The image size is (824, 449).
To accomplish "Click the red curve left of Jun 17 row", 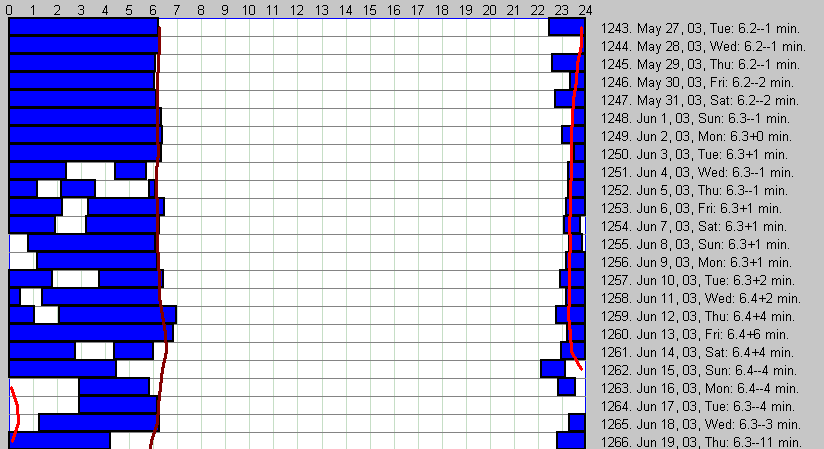I will [x=17, y=405].
